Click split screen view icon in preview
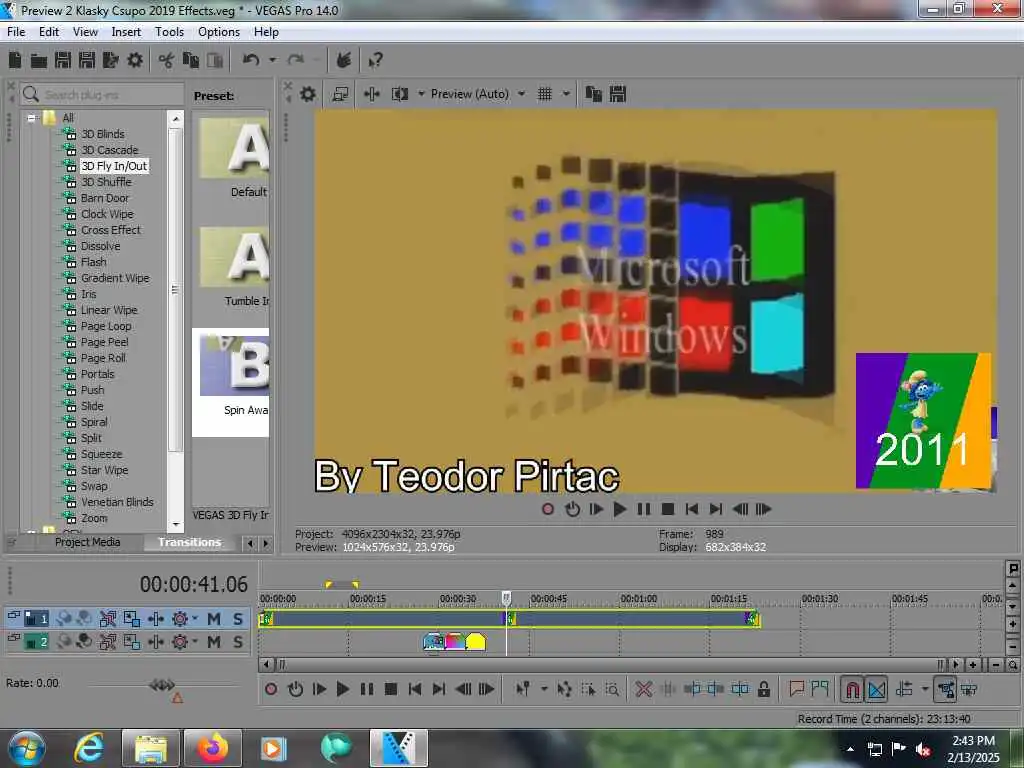 tap(400, 94)
